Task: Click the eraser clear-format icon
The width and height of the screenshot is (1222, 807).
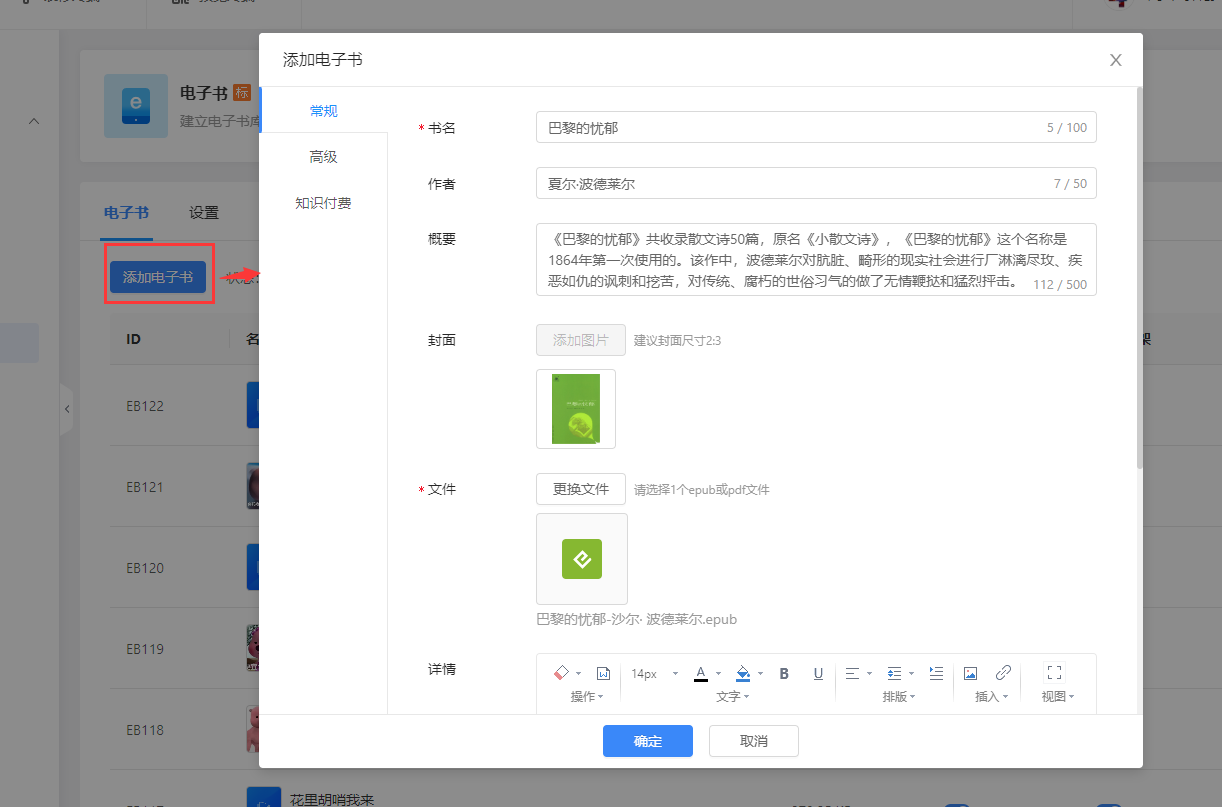Action: [x=561, y=673]
